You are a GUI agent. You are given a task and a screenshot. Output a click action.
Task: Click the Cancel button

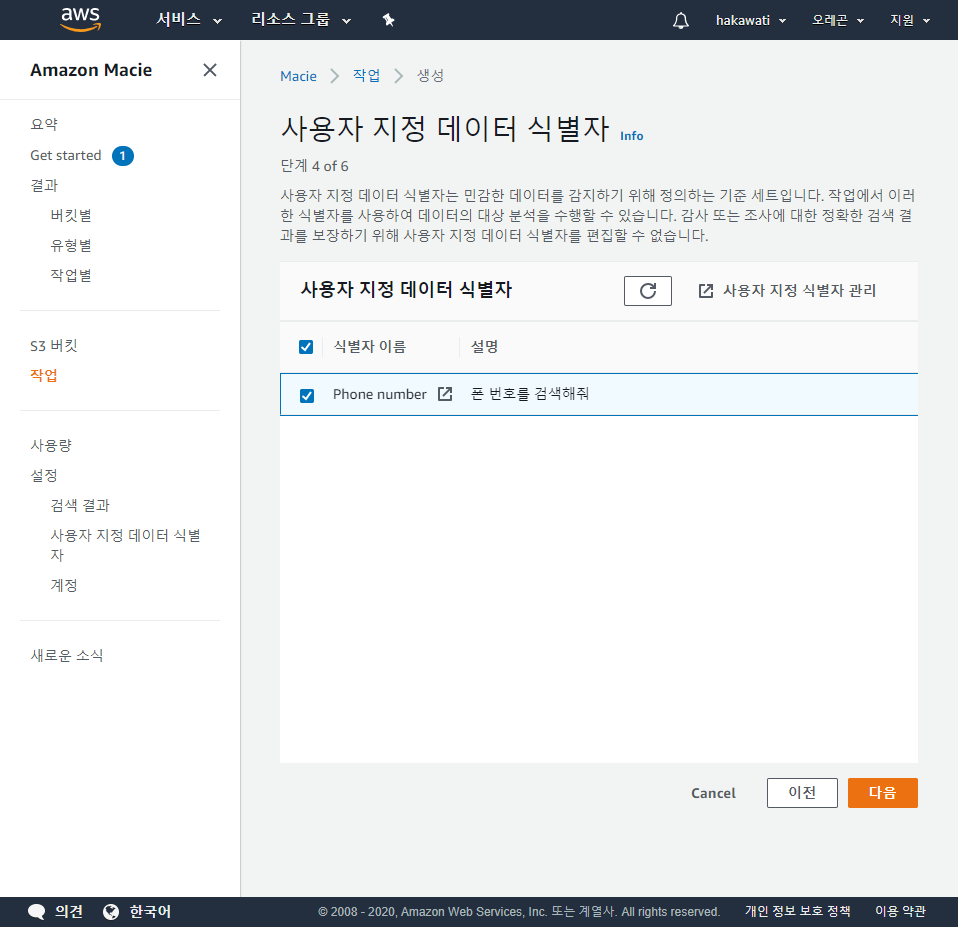coord(713,793)
